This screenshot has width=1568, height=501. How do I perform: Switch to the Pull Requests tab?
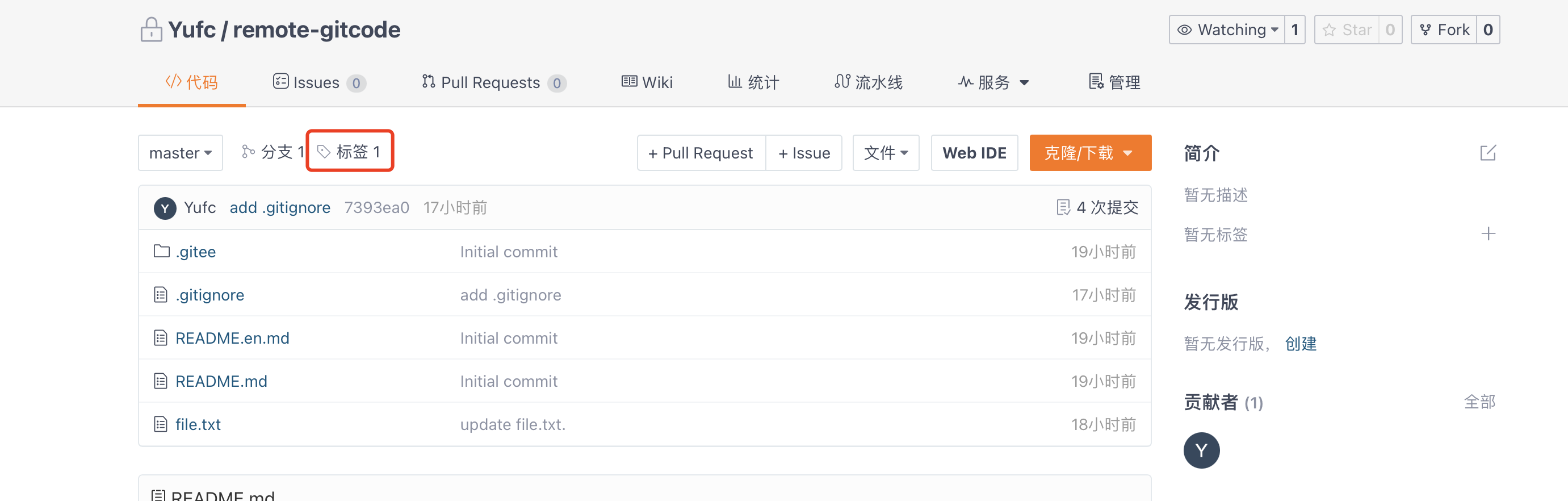493,82
